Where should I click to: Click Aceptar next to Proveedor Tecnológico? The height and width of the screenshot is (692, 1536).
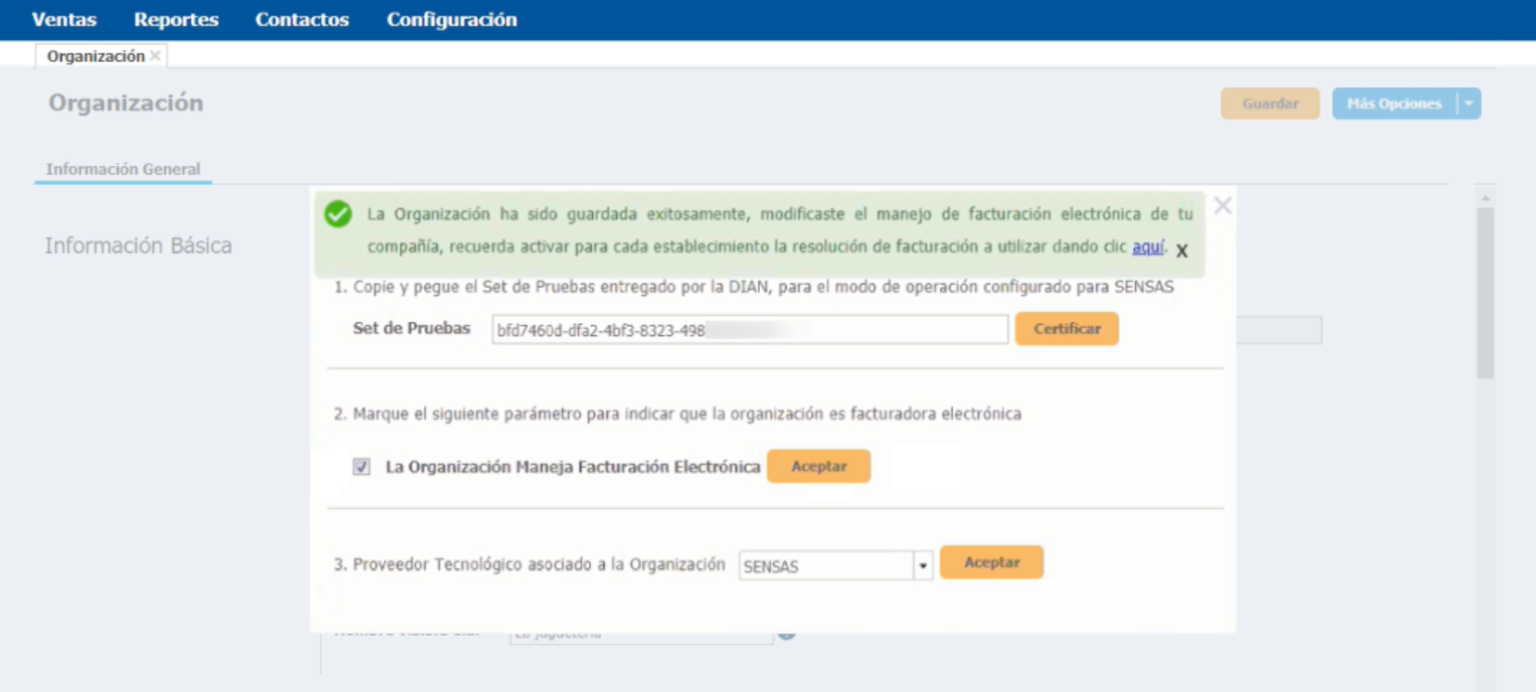point(991,563)
